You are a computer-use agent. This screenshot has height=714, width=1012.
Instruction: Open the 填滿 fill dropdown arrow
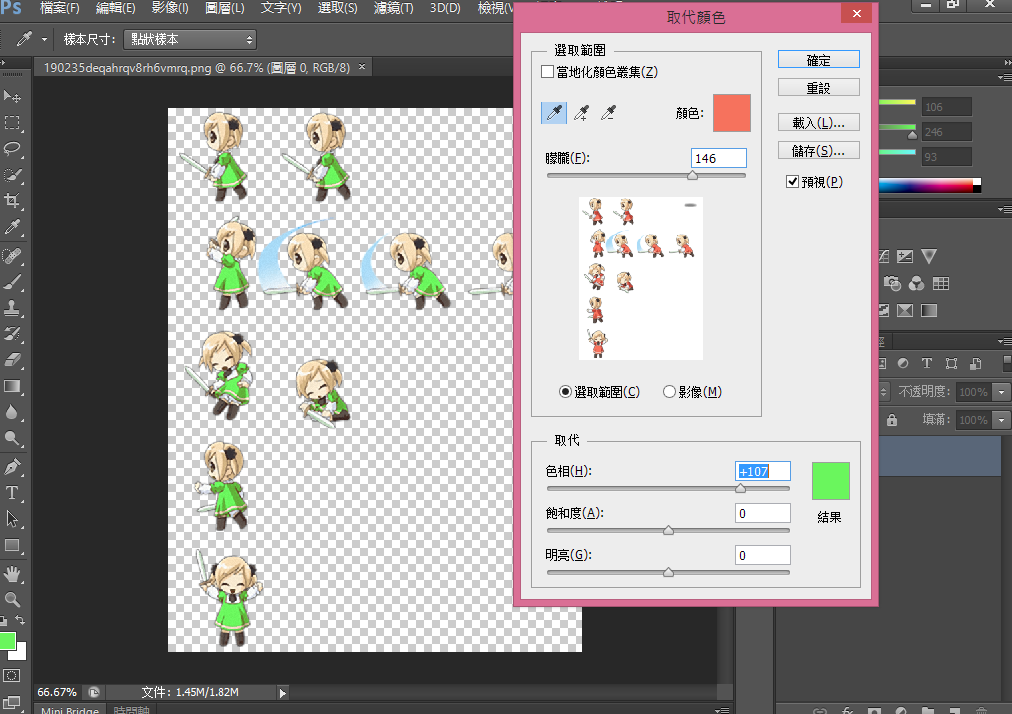(x=1002, y=420)
